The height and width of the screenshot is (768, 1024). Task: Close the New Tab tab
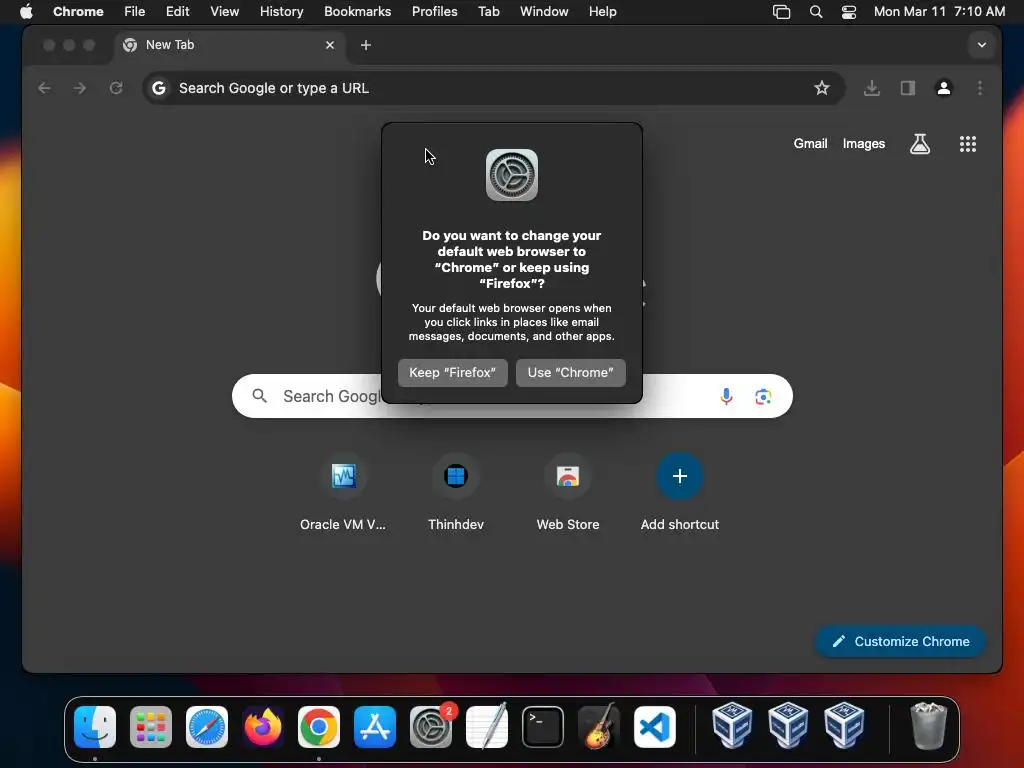pyautogui.click(x=330, y=45)
